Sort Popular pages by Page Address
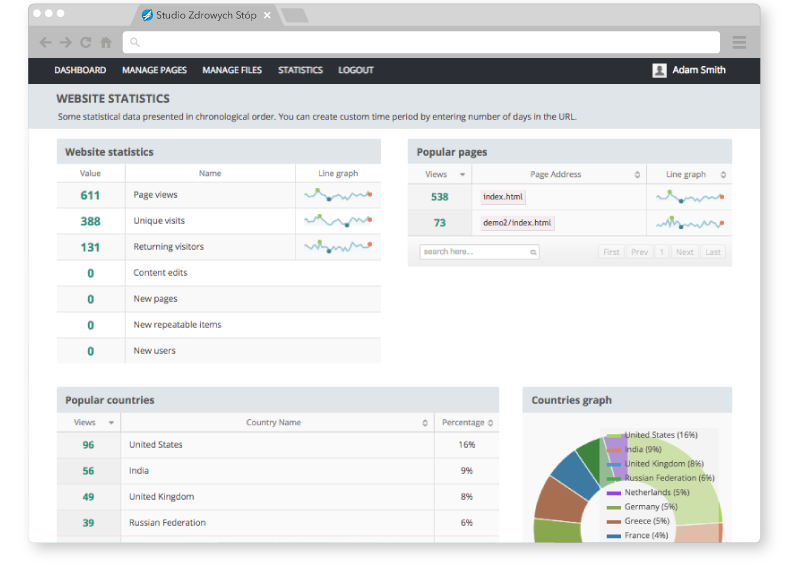The image size is (786, 566). (637, 174)
